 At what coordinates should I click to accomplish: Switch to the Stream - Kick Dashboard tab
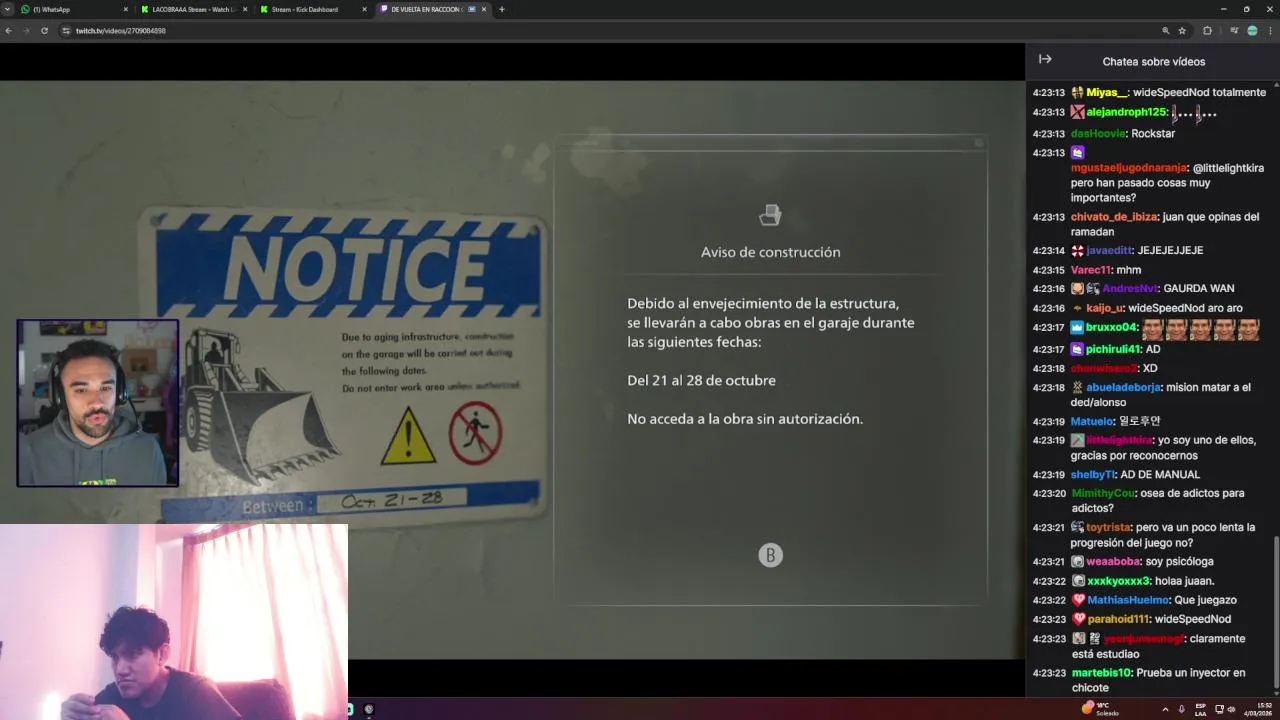(312, 9)
